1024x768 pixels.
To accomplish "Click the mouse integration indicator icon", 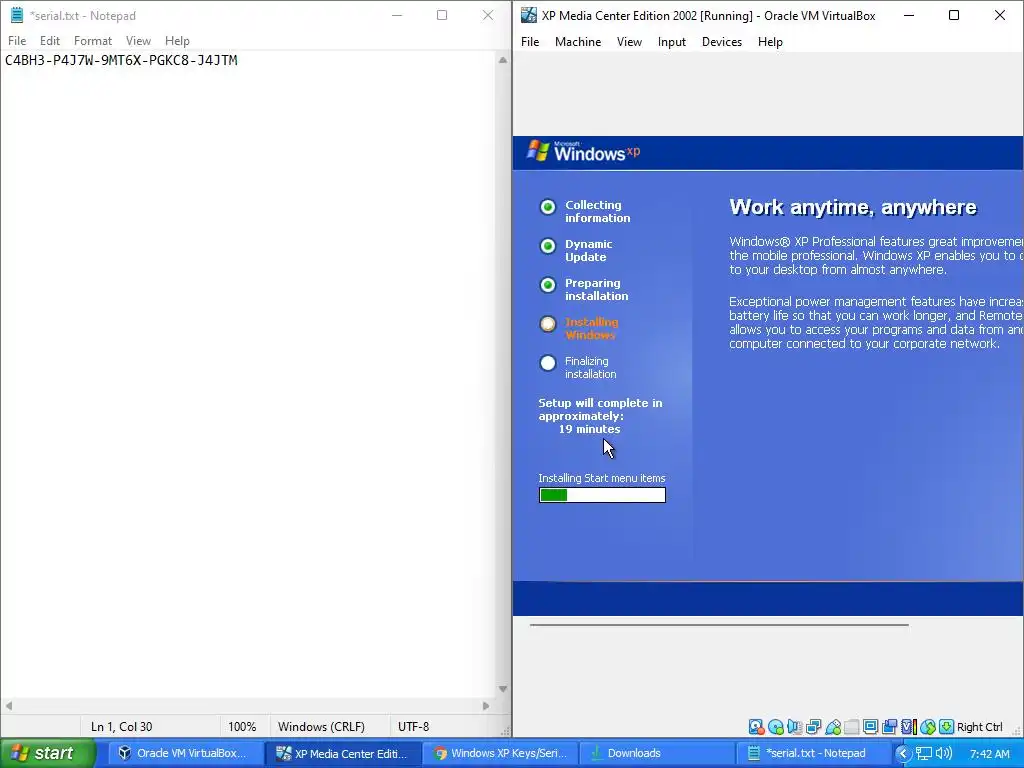I will click(x=927, y=727).
